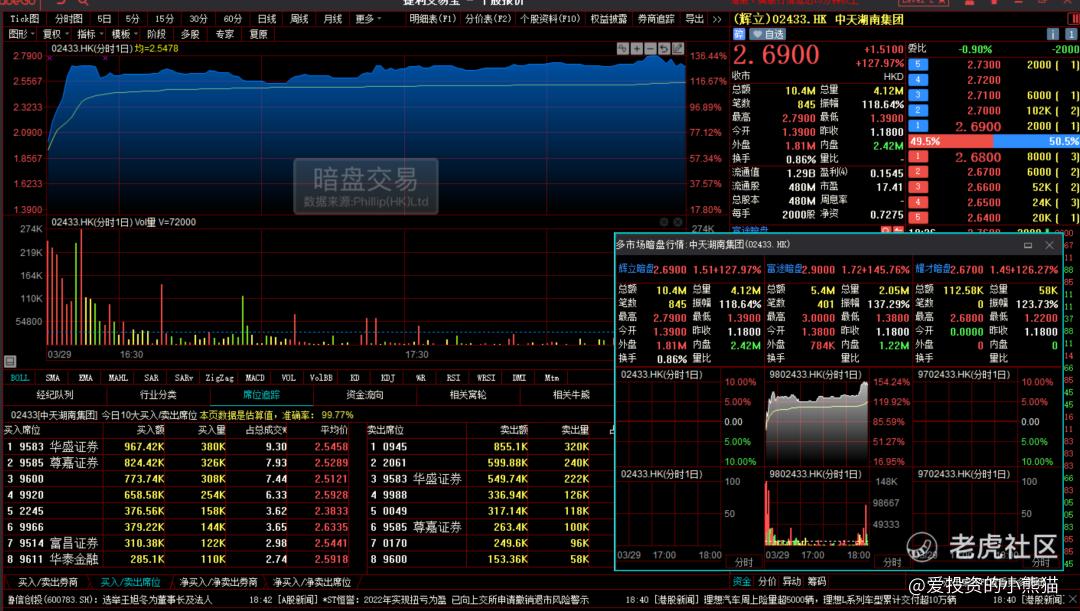Screen dimensions: 1080x611
Task: Expand more toolbar items with >> arrow
Action: [717, 19]
